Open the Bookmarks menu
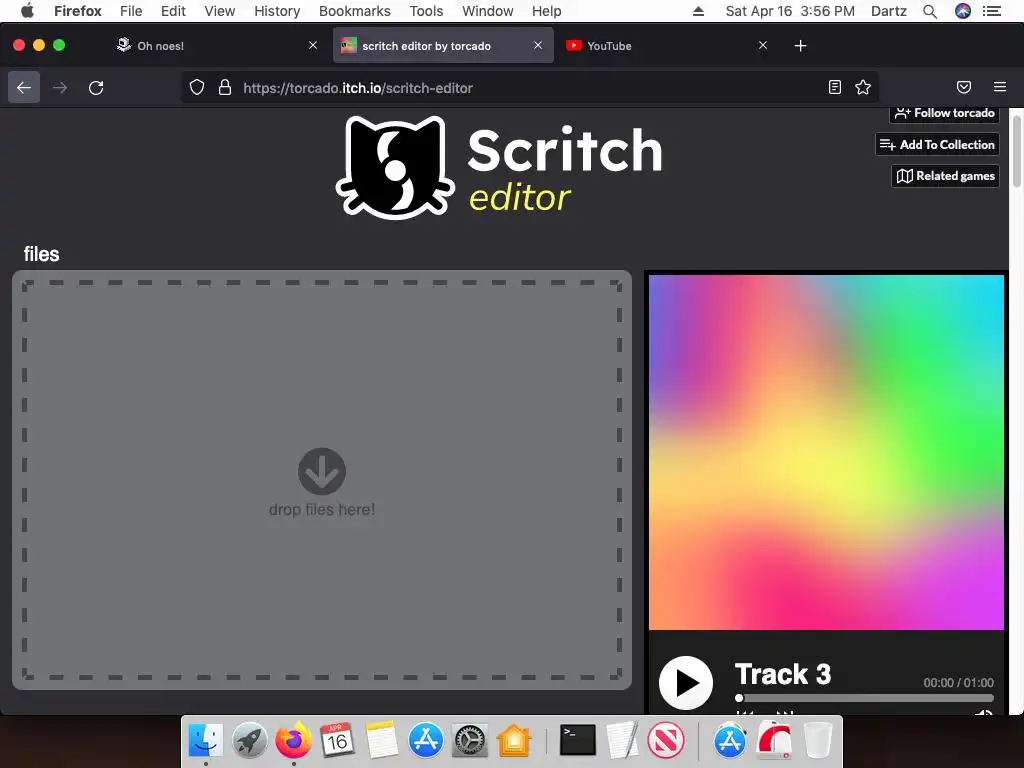The width and height of the screenshot is (1024, 768). [x=355, y=11]
